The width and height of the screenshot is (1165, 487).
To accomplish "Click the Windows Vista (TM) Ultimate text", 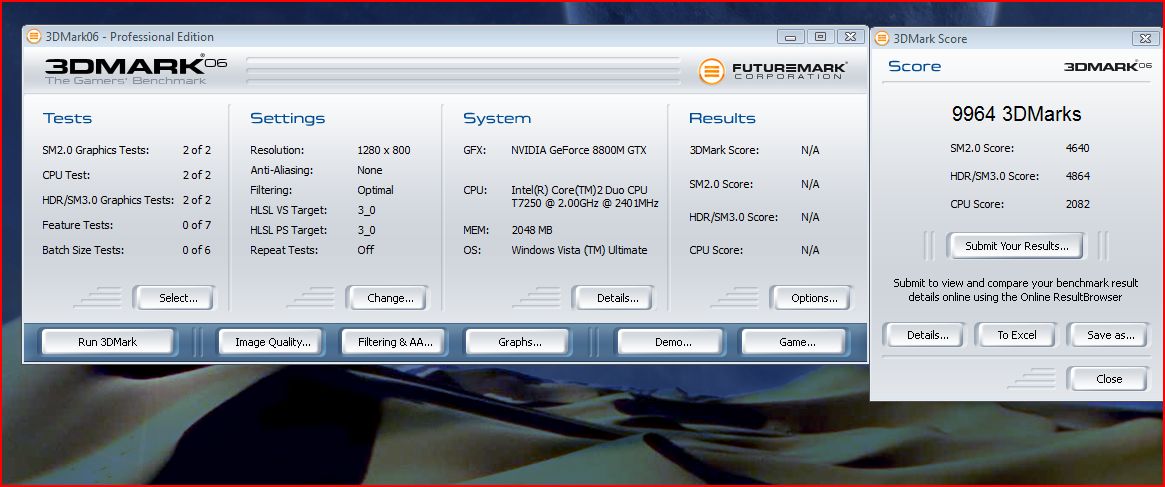I will pyautogui.click(x=580, y=250).
